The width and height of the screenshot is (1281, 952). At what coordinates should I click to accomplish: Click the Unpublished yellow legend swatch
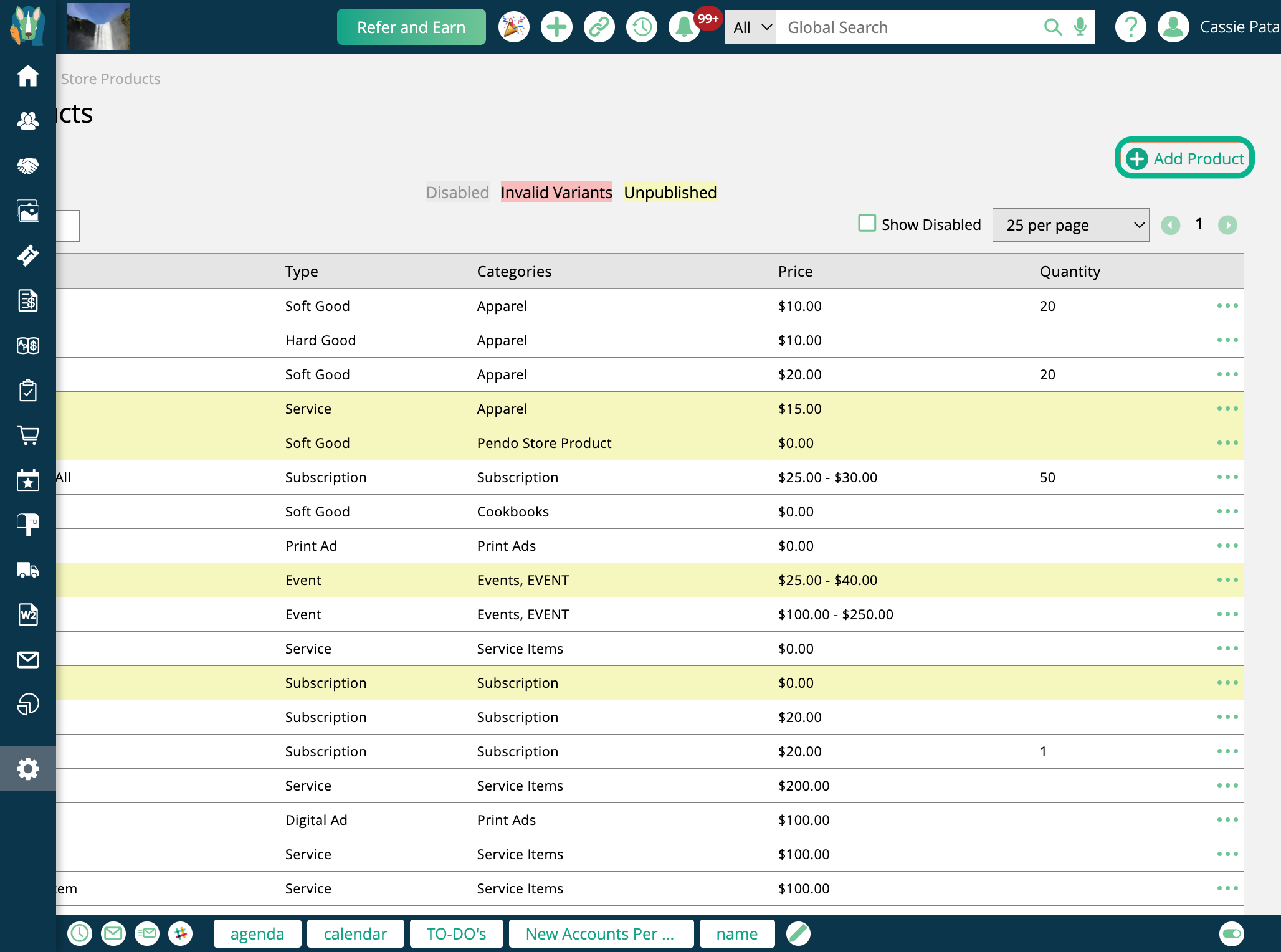coord(670,193)
